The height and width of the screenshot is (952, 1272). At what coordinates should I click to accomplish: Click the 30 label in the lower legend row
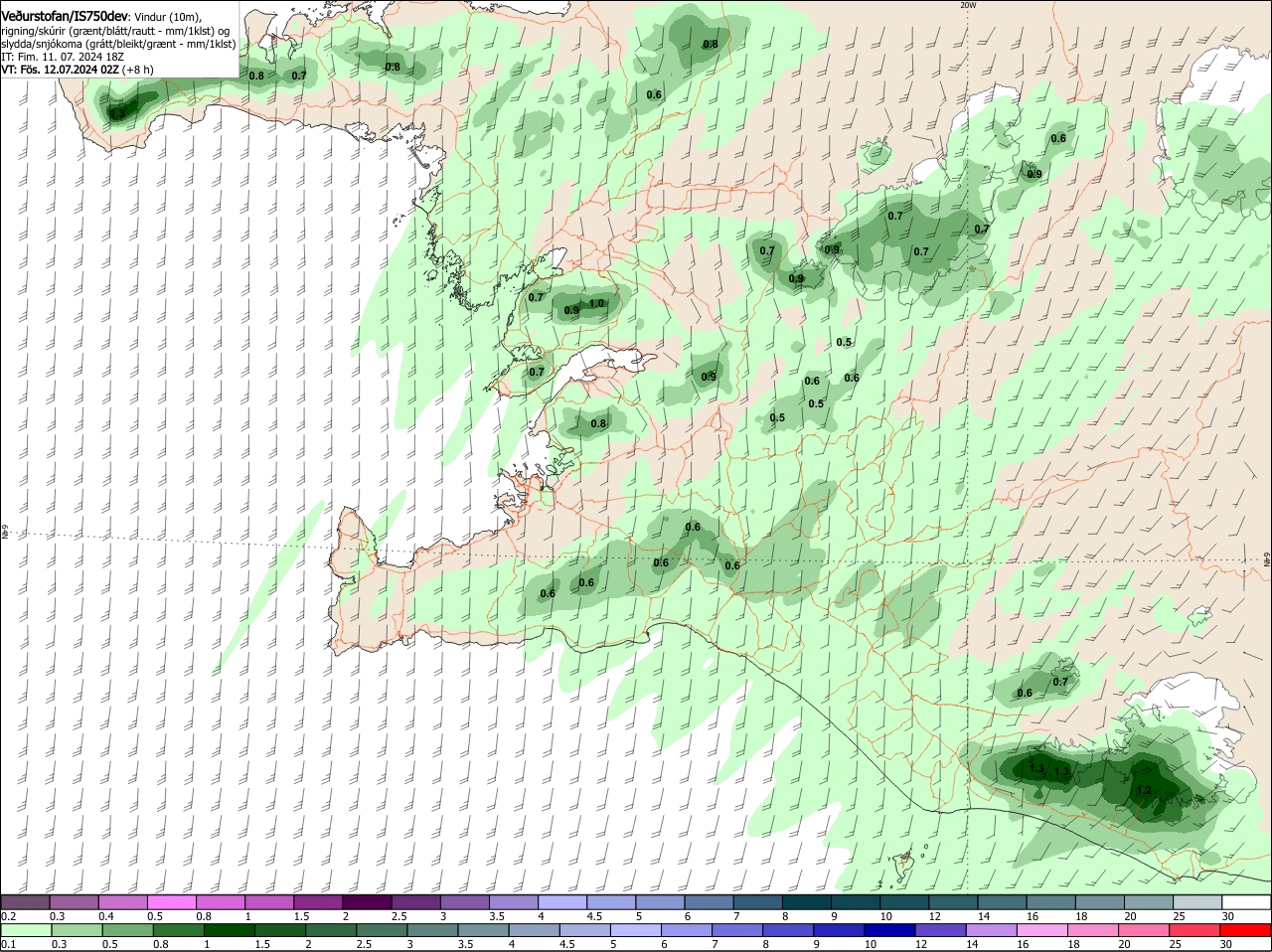[x=1225, y=944]
